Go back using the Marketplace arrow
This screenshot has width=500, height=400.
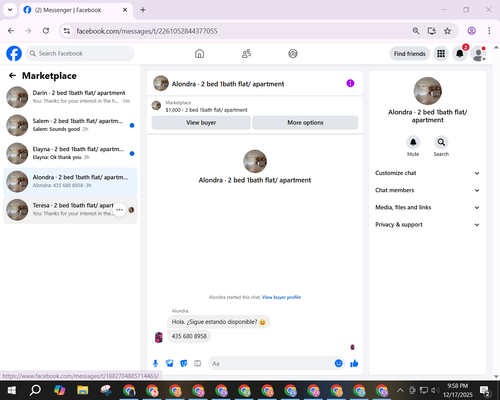(12, 76)
